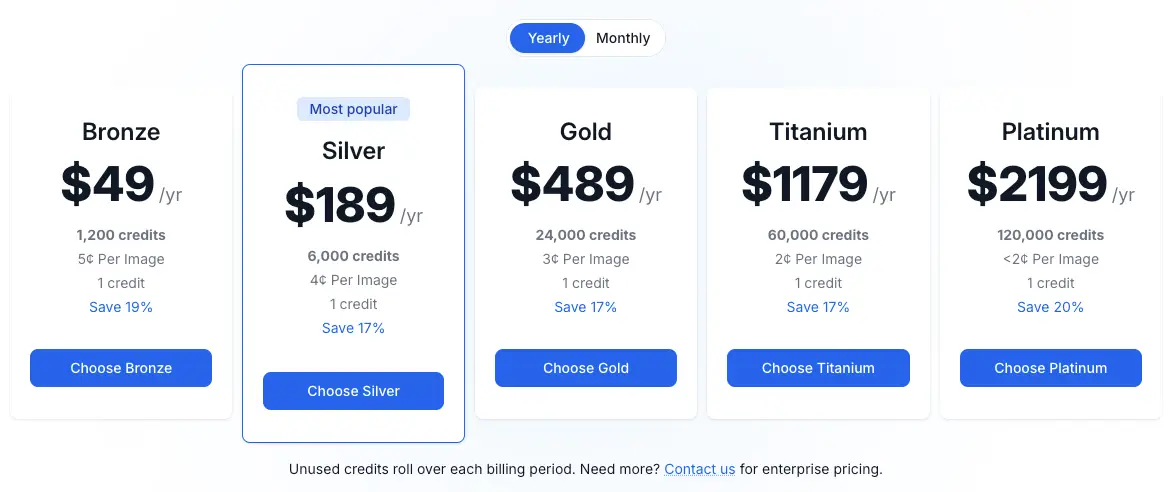
Task: Switch billing to Monthly
Action: tap(623, 38)
